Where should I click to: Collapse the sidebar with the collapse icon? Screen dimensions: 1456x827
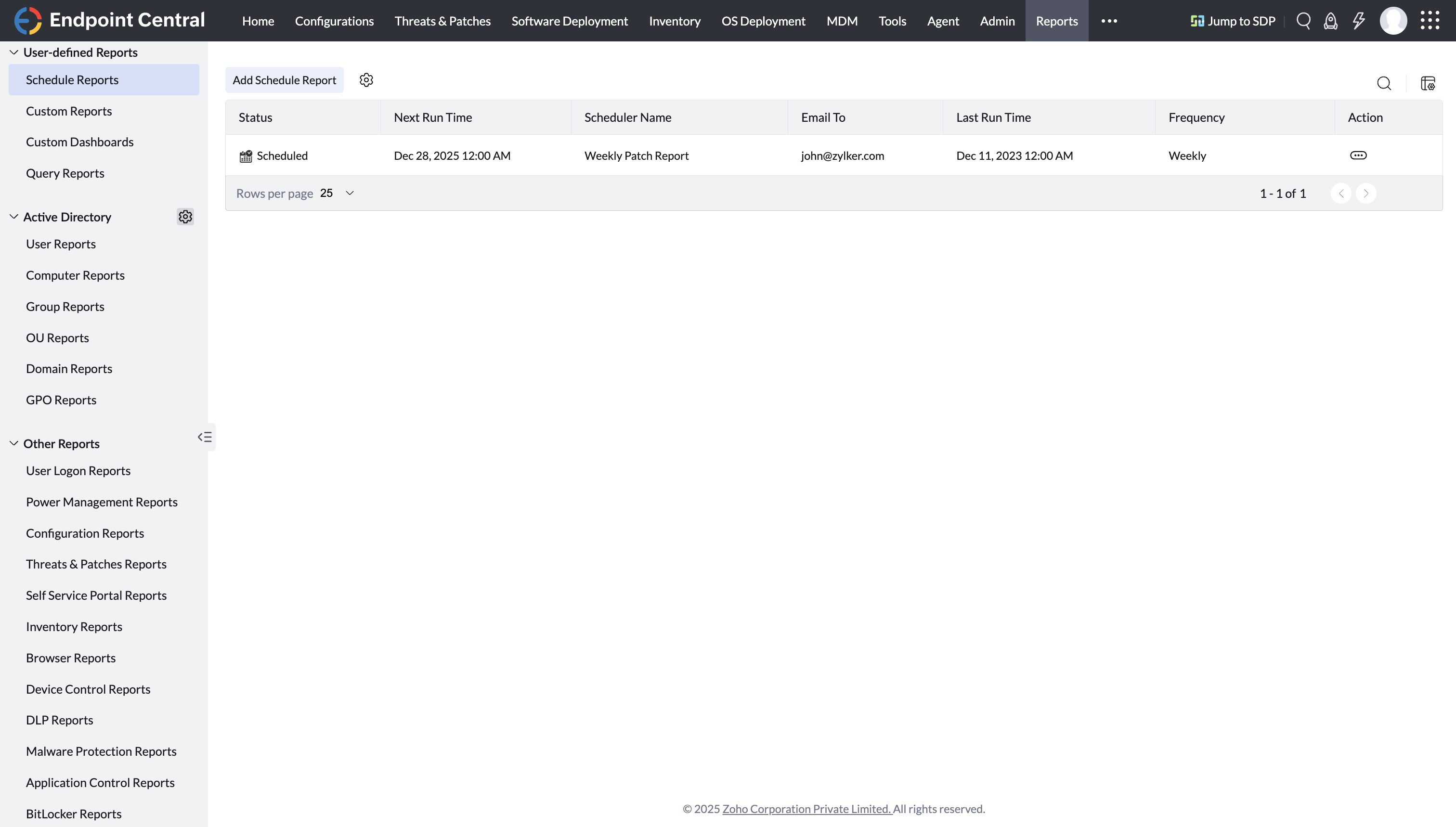click(x=205, y=437)
